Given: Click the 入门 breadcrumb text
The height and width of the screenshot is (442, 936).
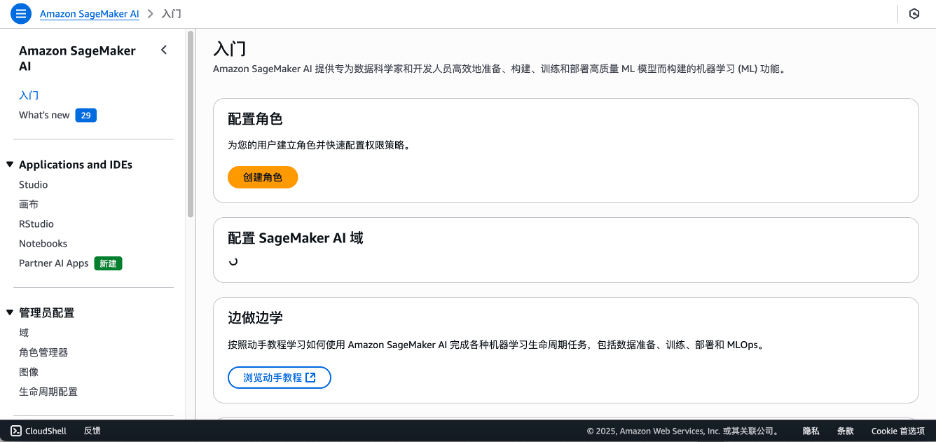Looking at the screenshot, I should coord(171,14).
